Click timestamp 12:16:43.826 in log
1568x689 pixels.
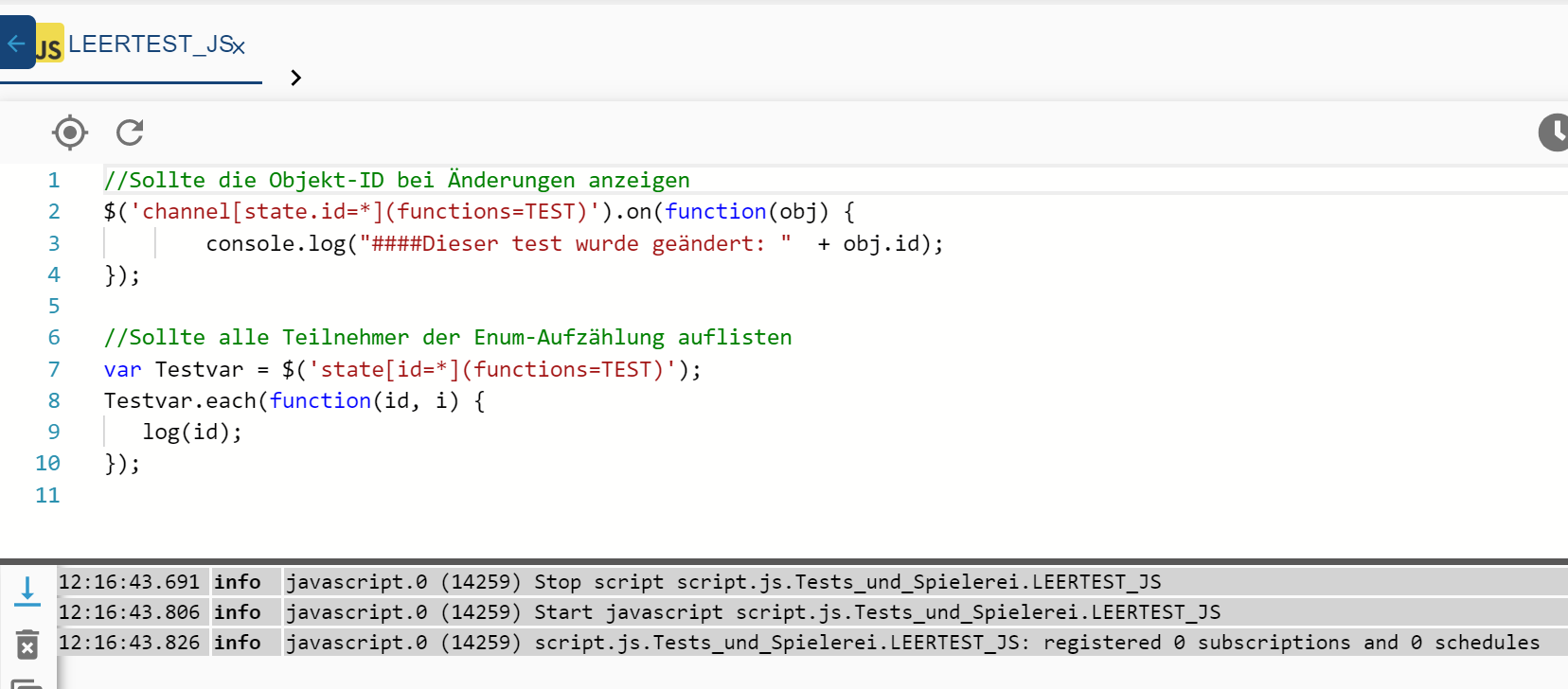click(130, 643)
